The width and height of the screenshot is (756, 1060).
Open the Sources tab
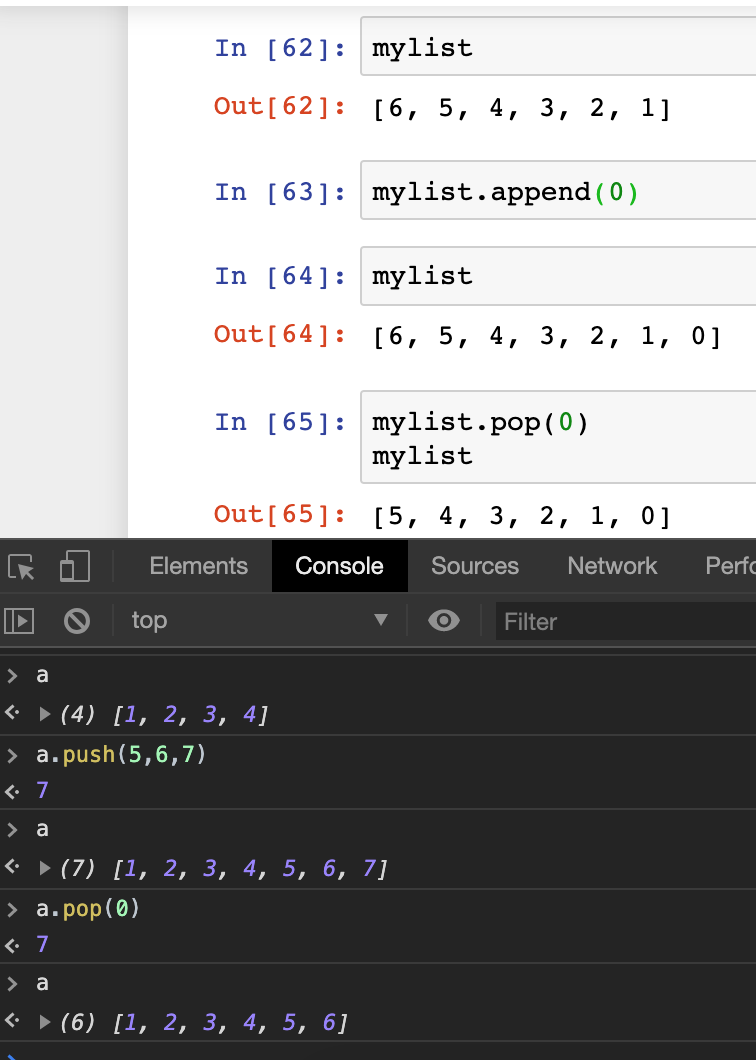point(475,566)
